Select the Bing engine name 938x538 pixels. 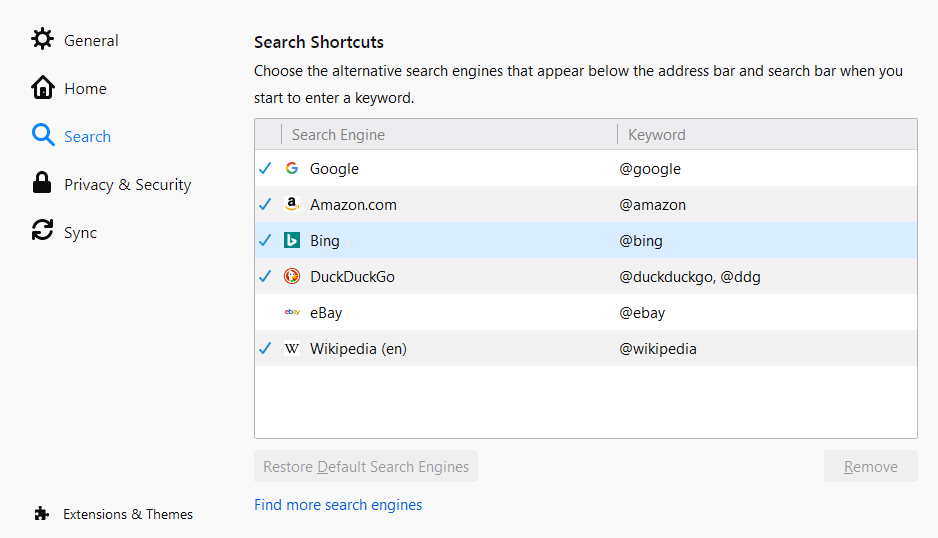tap(325, 241)
